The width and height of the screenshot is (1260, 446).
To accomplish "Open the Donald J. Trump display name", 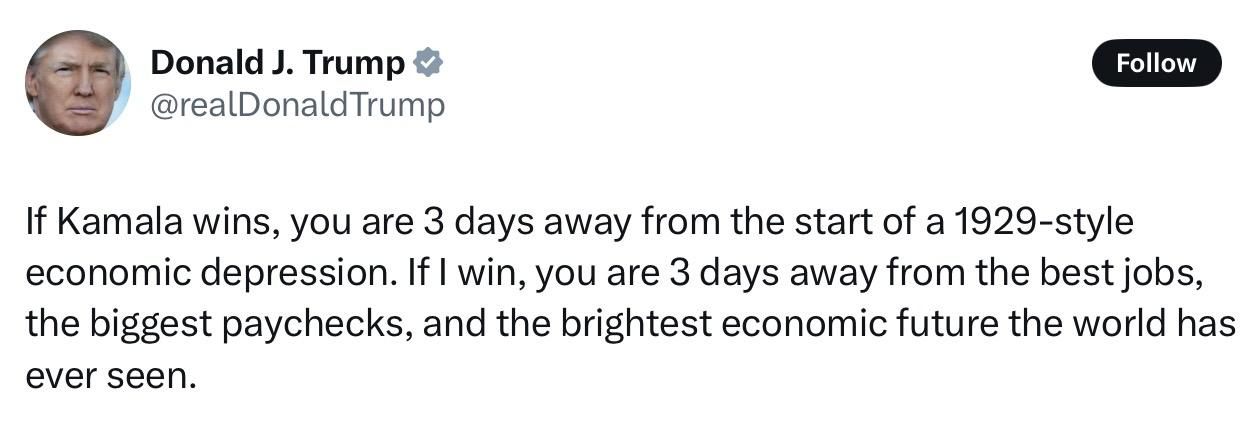I will click(x=277, y=63).
